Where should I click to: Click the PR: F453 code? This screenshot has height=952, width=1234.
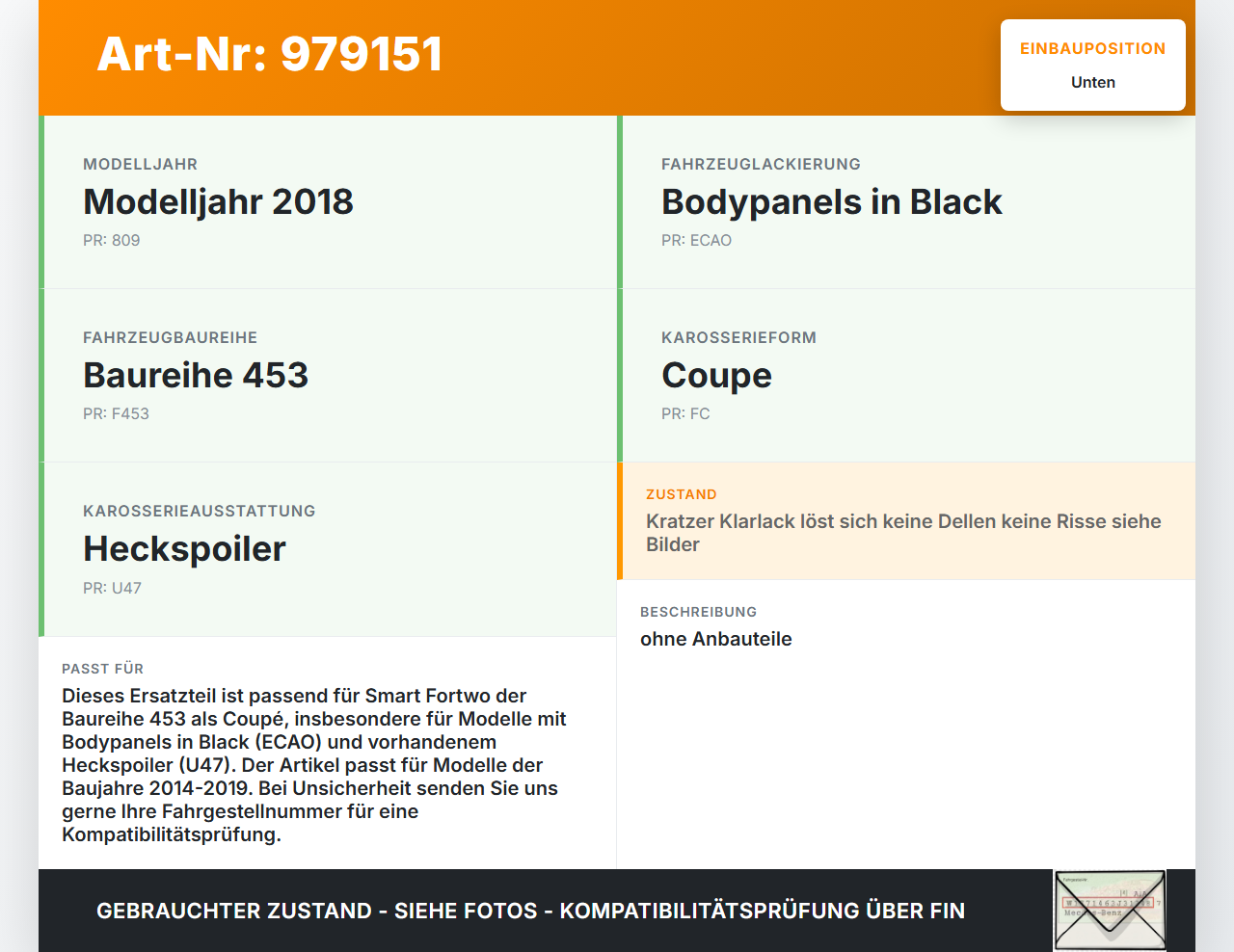click(116, 414)
